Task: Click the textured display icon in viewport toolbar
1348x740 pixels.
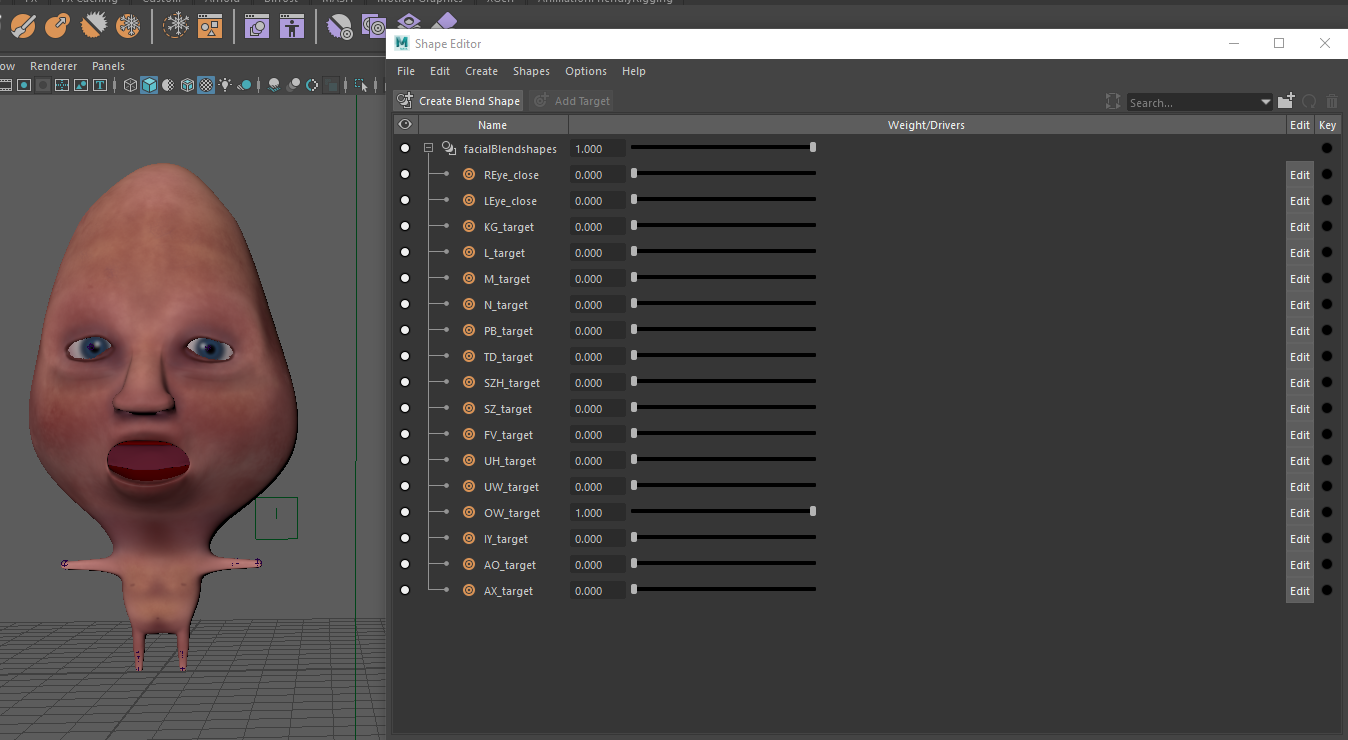Action: (206, 85)
